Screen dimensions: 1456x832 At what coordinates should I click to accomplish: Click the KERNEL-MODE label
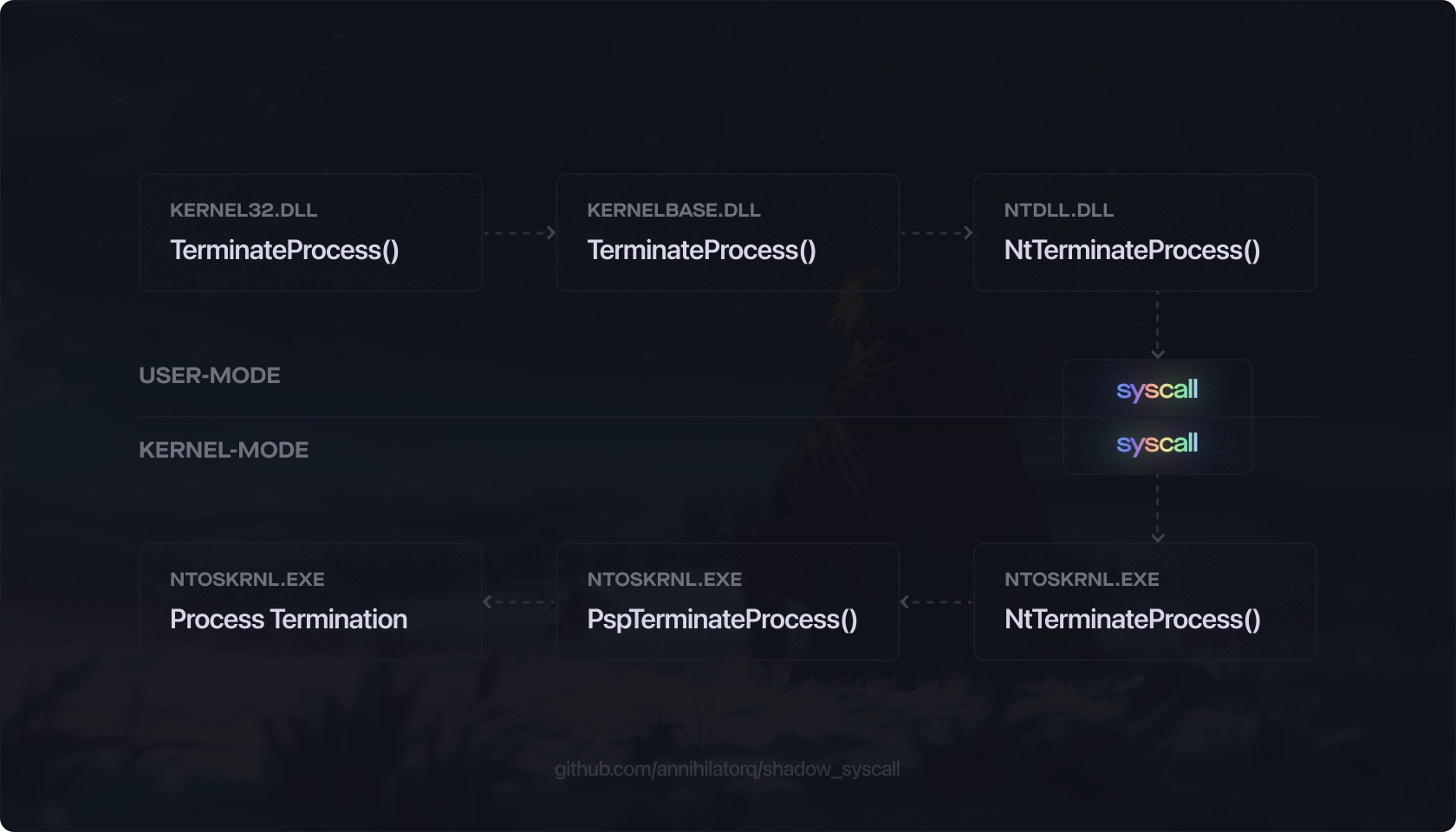pos(224,450)
